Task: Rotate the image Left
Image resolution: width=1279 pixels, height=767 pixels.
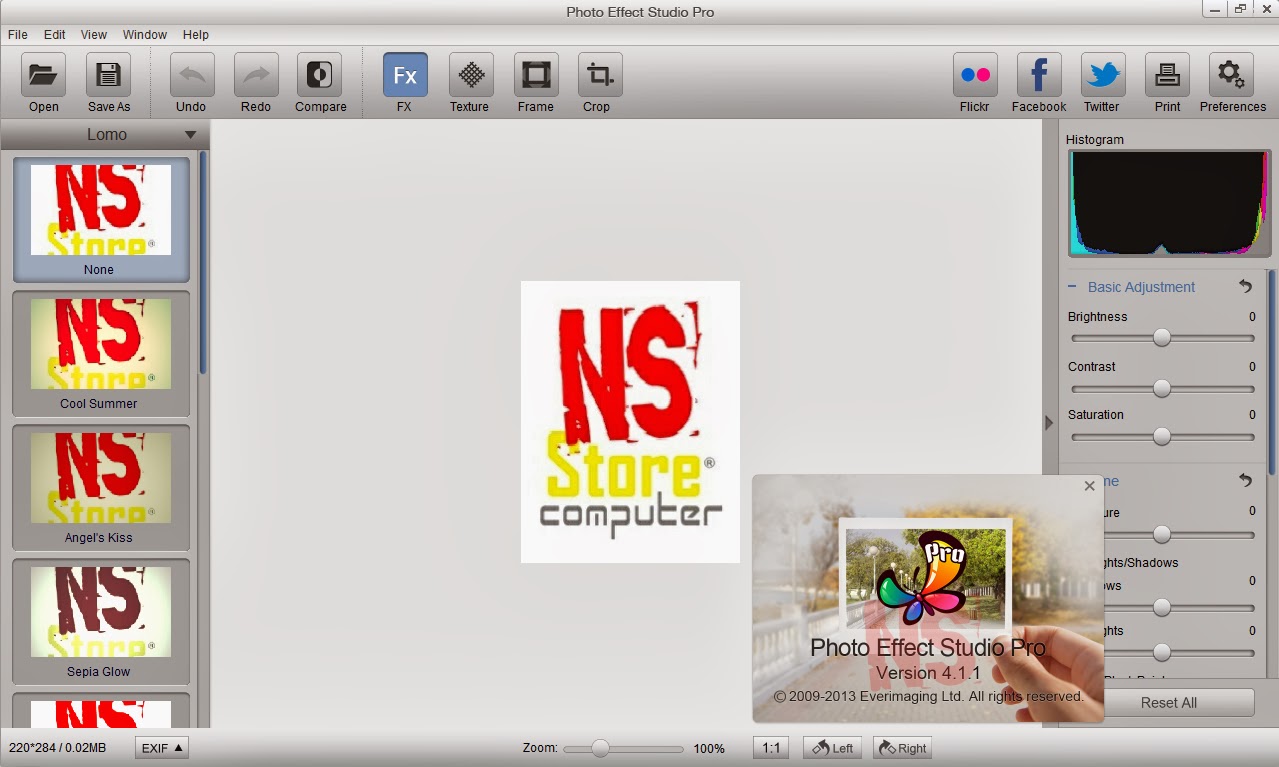Action: [x=833, y=748]
